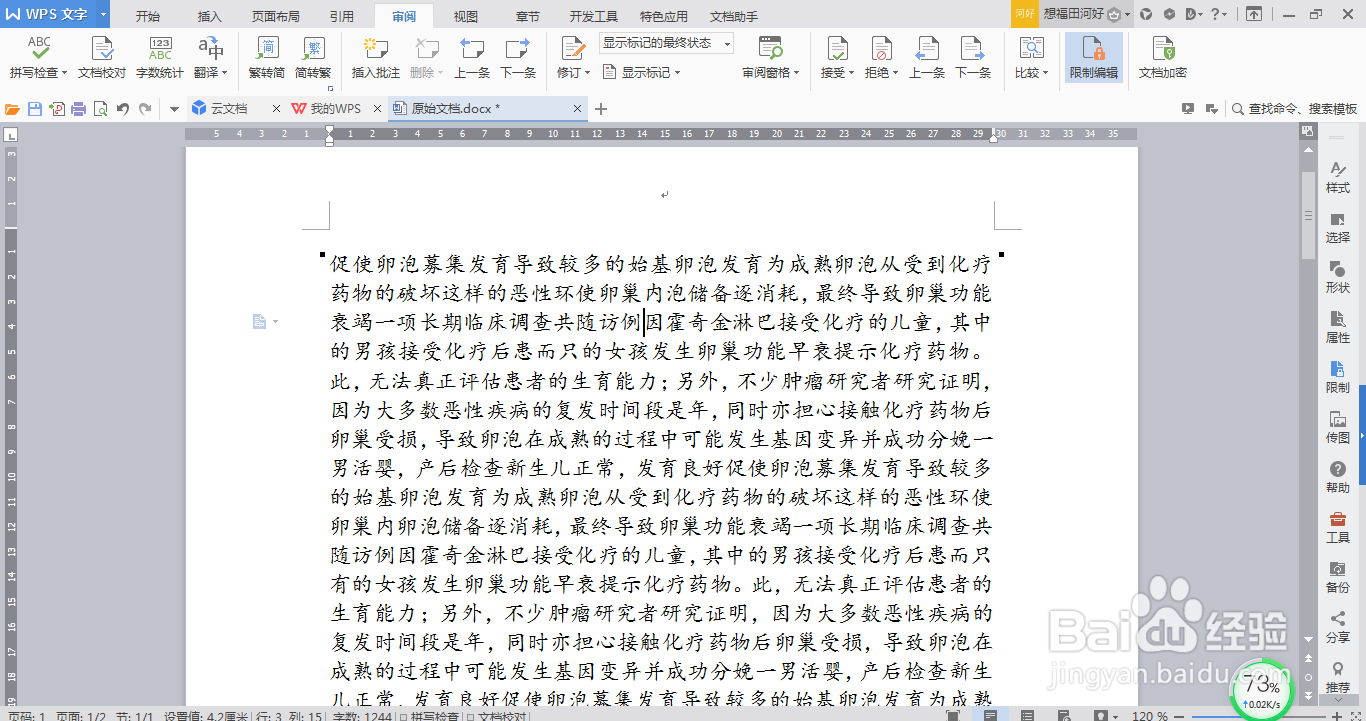Open the 分享 share sidebar panel
Screen dimensions: 1366x721
(1337, 628)
